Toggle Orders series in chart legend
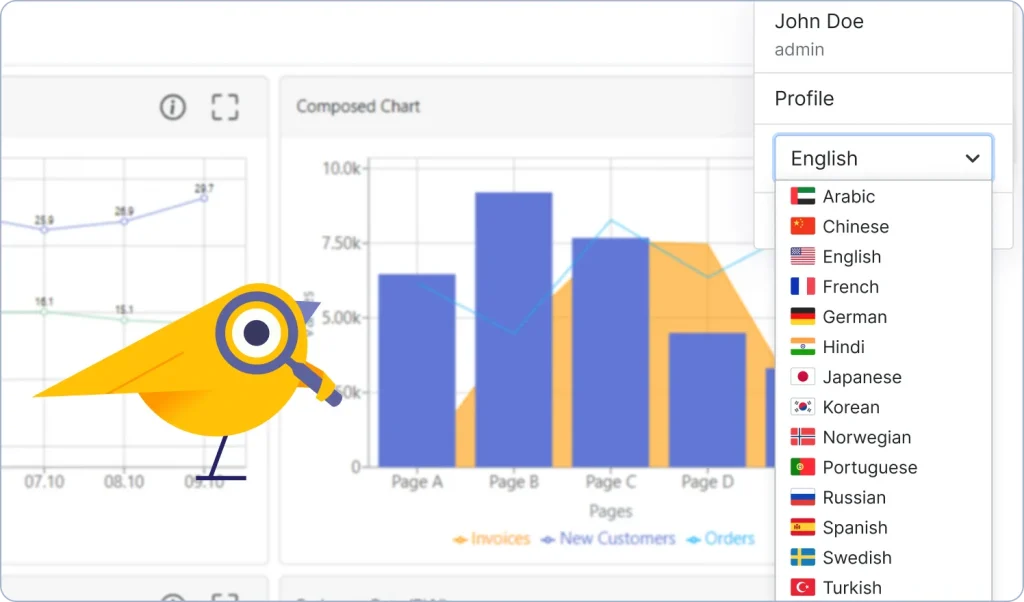 tap(720, 539)
